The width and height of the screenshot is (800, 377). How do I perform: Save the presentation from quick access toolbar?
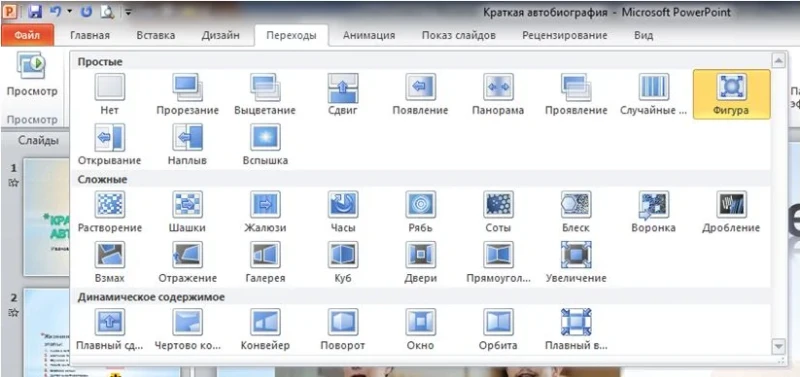35,11
